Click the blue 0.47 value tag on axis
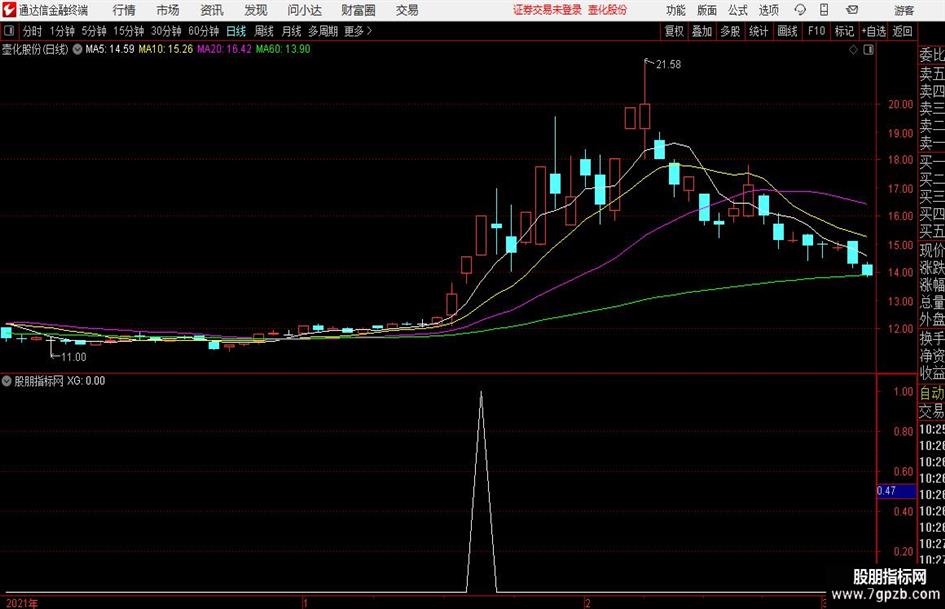 (896, 491)
